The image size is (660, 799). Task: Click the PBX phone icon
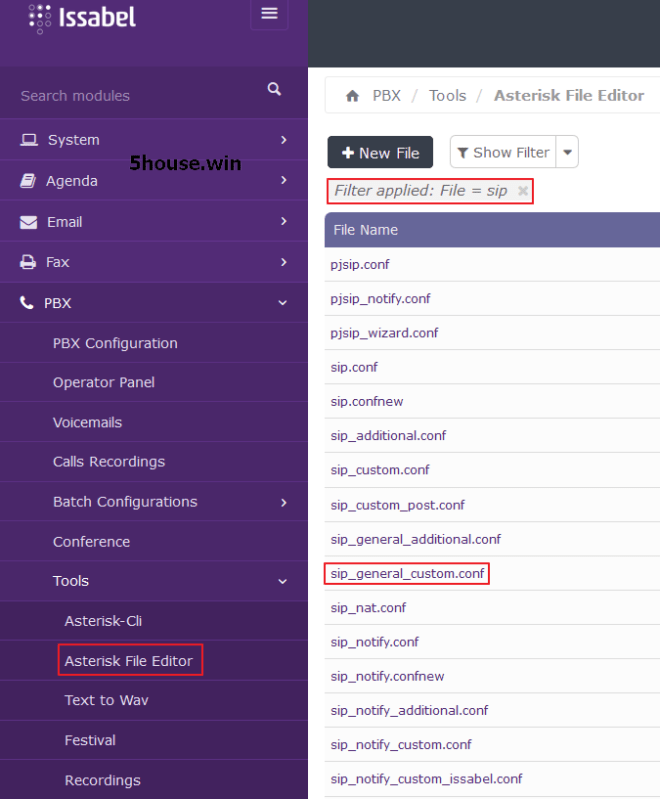[27, 303]
